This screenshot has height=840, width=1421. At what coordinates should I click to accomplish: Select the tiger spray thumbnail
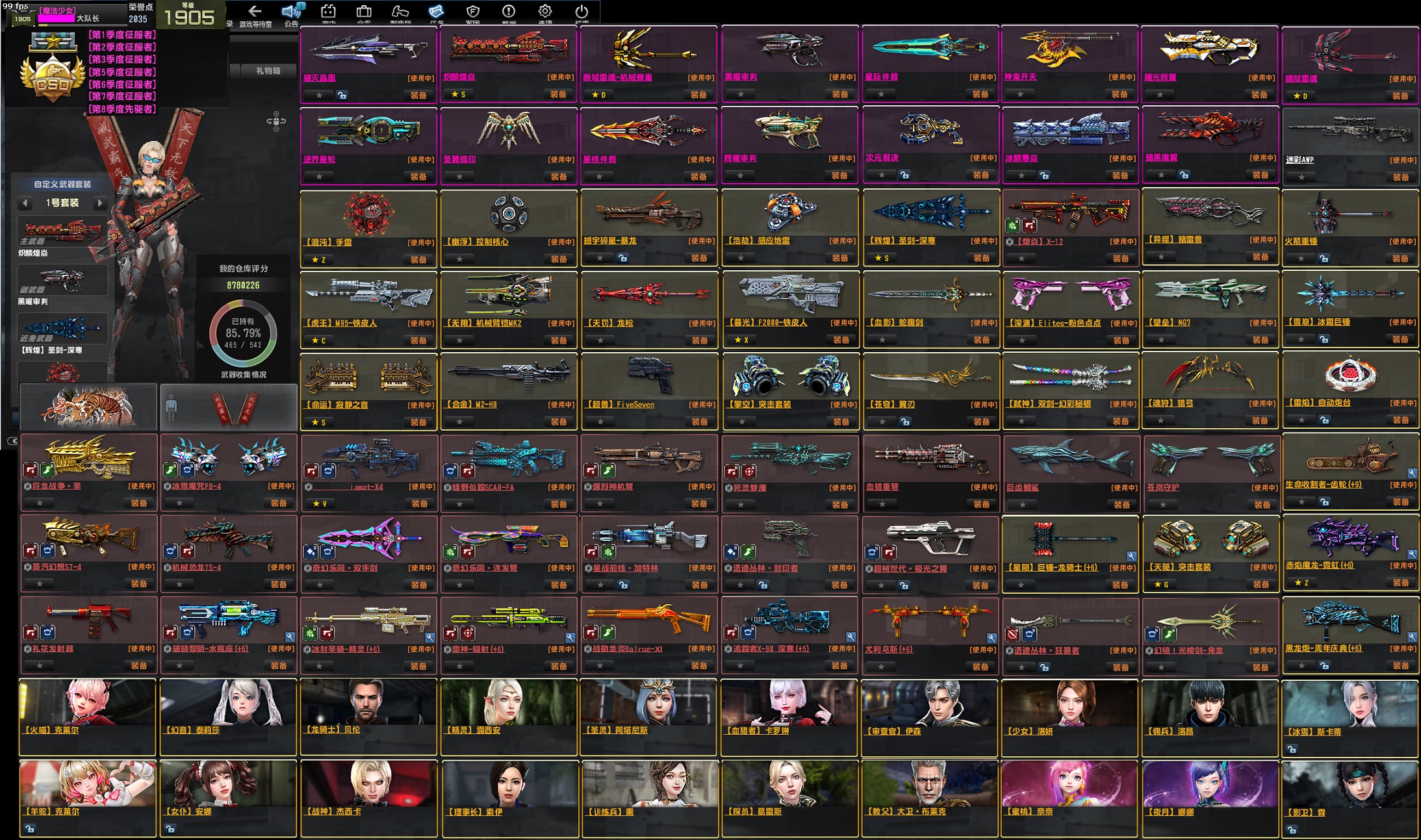coord(88,407)
